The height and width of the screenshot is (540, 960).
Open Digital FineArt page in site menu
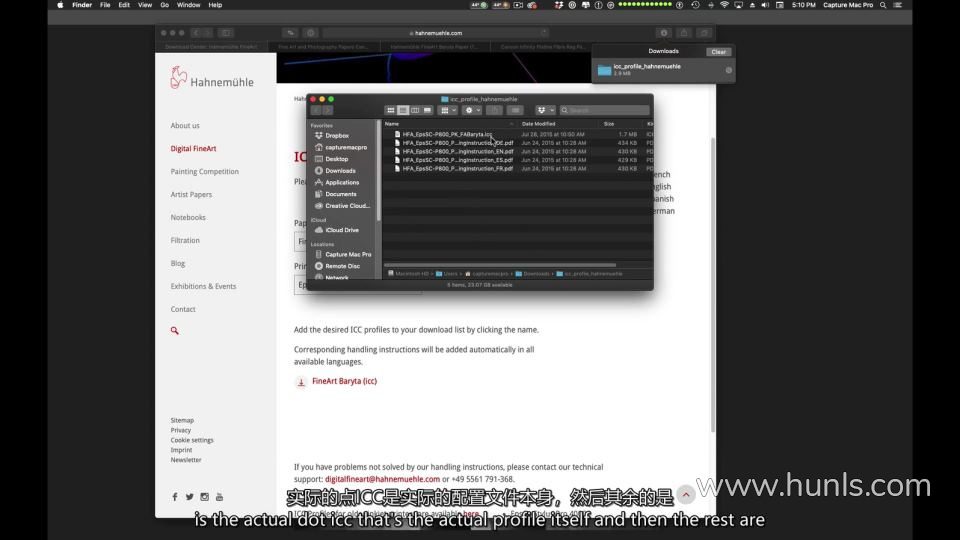click(x=193, y=149)
